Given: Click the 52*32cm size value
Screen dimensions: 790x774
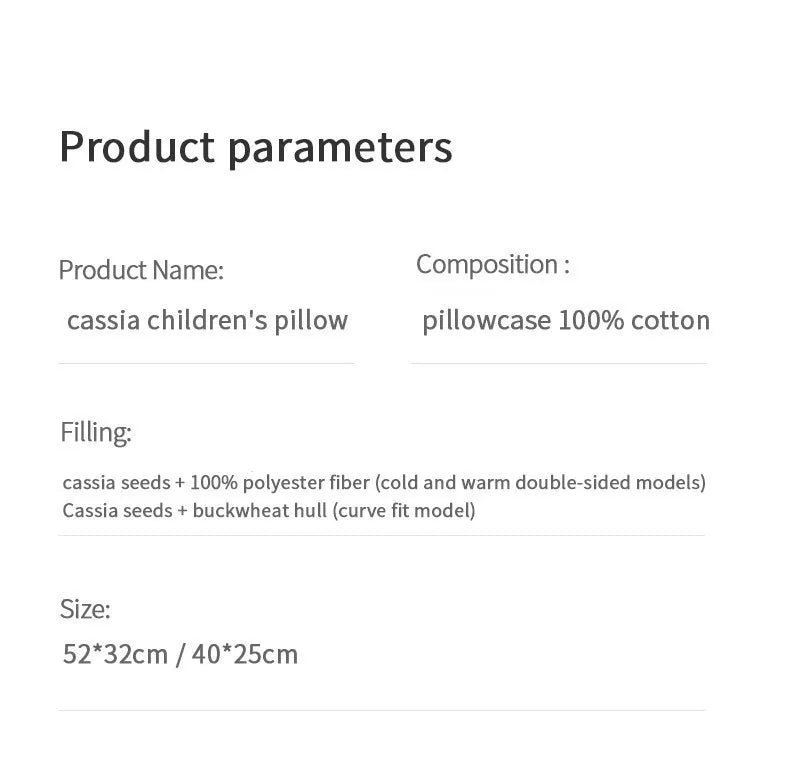Looking at the screenshot, I should [115, 655].
